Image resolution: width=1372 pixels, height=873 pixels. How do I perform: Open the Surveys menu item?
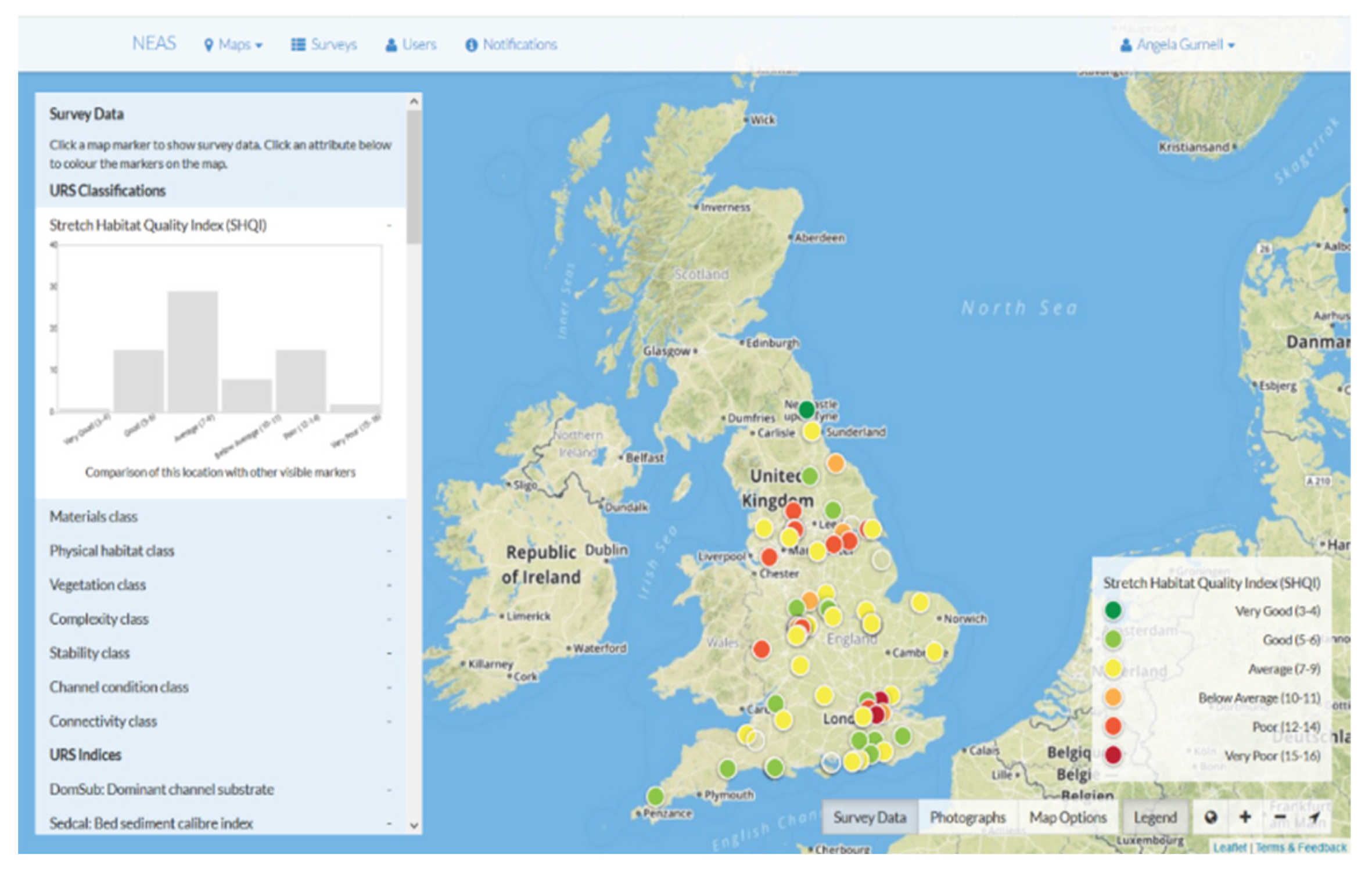(x=324, y=45)
